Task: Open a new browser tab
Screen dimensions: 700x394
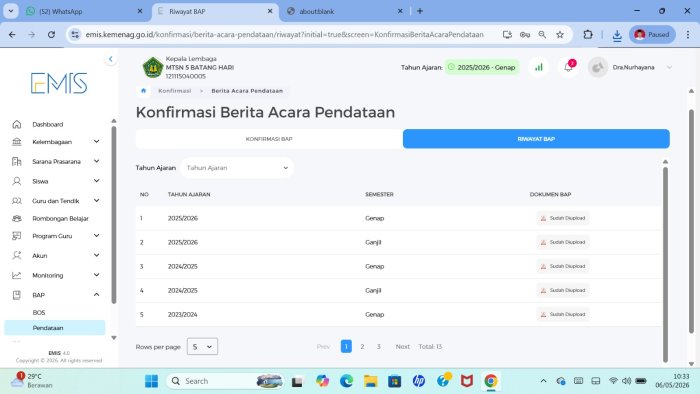Action: pos(420,12)
